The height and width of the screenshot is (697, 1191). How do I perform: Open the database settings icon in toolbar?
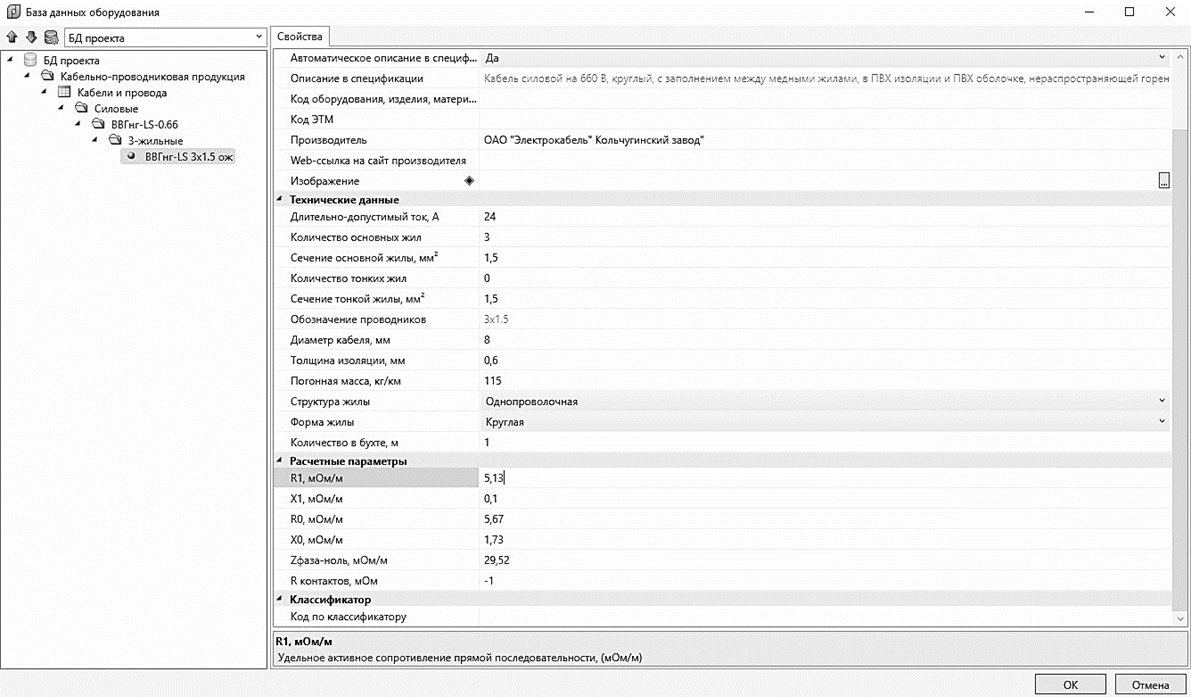click(50, 38)
